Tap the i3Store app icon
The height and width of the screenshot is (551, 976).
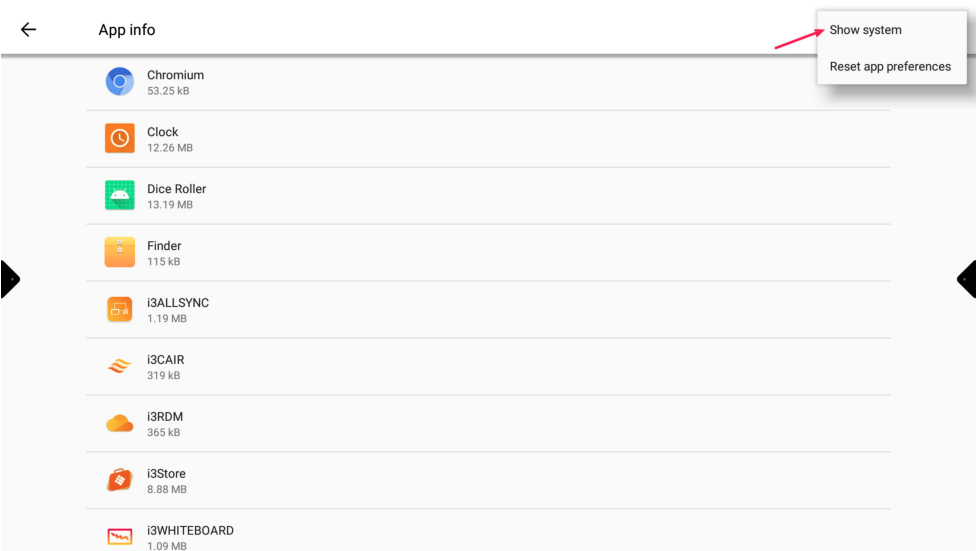[x=120, y=481]
